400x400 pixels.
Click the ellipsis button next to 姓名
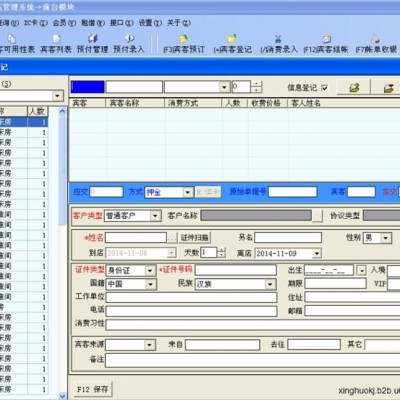coord(172,238)
